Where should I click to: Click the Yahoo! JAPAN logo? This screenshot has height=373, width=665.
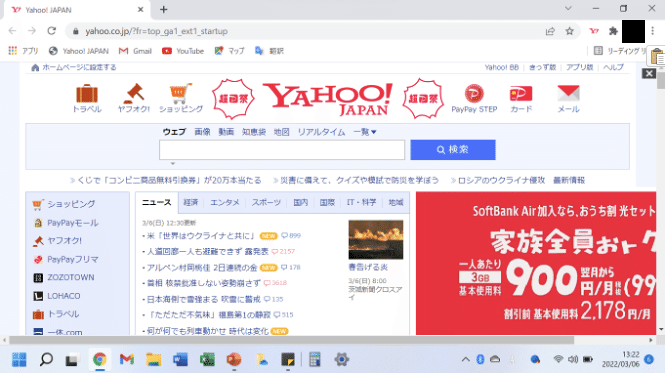point(328,99)
